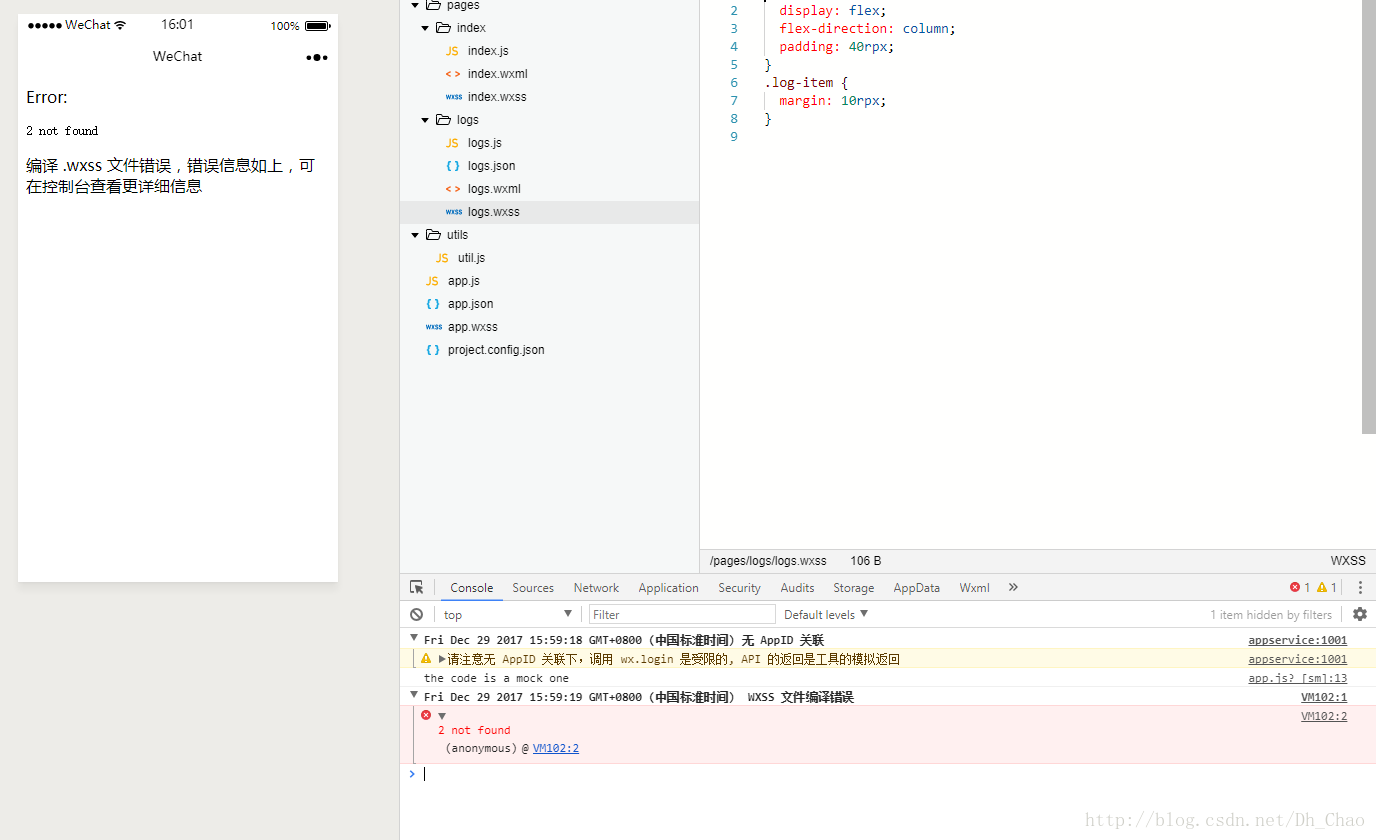The height and width of the screenshot is (840, 1376).
Task: Open logs.wxml file
Action: [494, 189]
